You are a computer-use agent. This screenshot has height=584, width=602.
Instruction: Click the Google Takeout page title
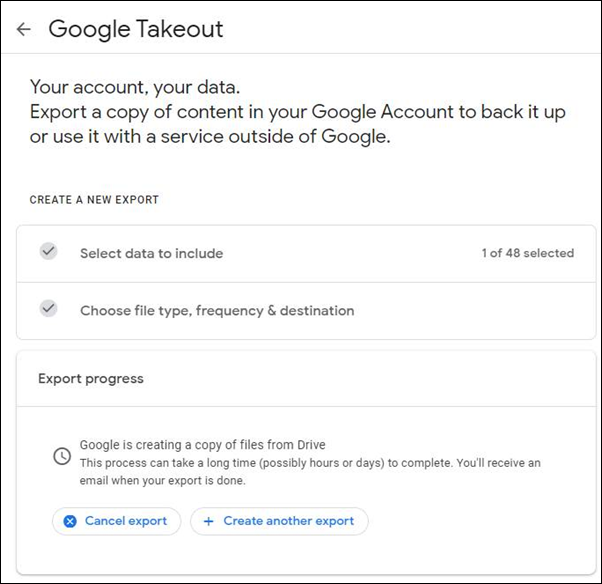pyautogui.click(x=136, y=29)
